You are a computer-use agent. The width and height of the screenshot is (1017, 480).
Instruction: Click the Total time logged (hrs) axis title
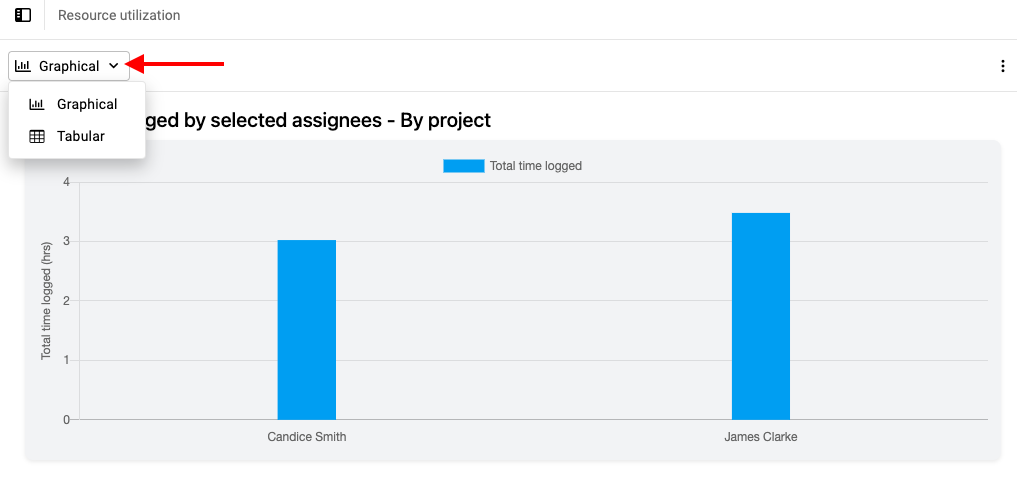tap(46, 301)
